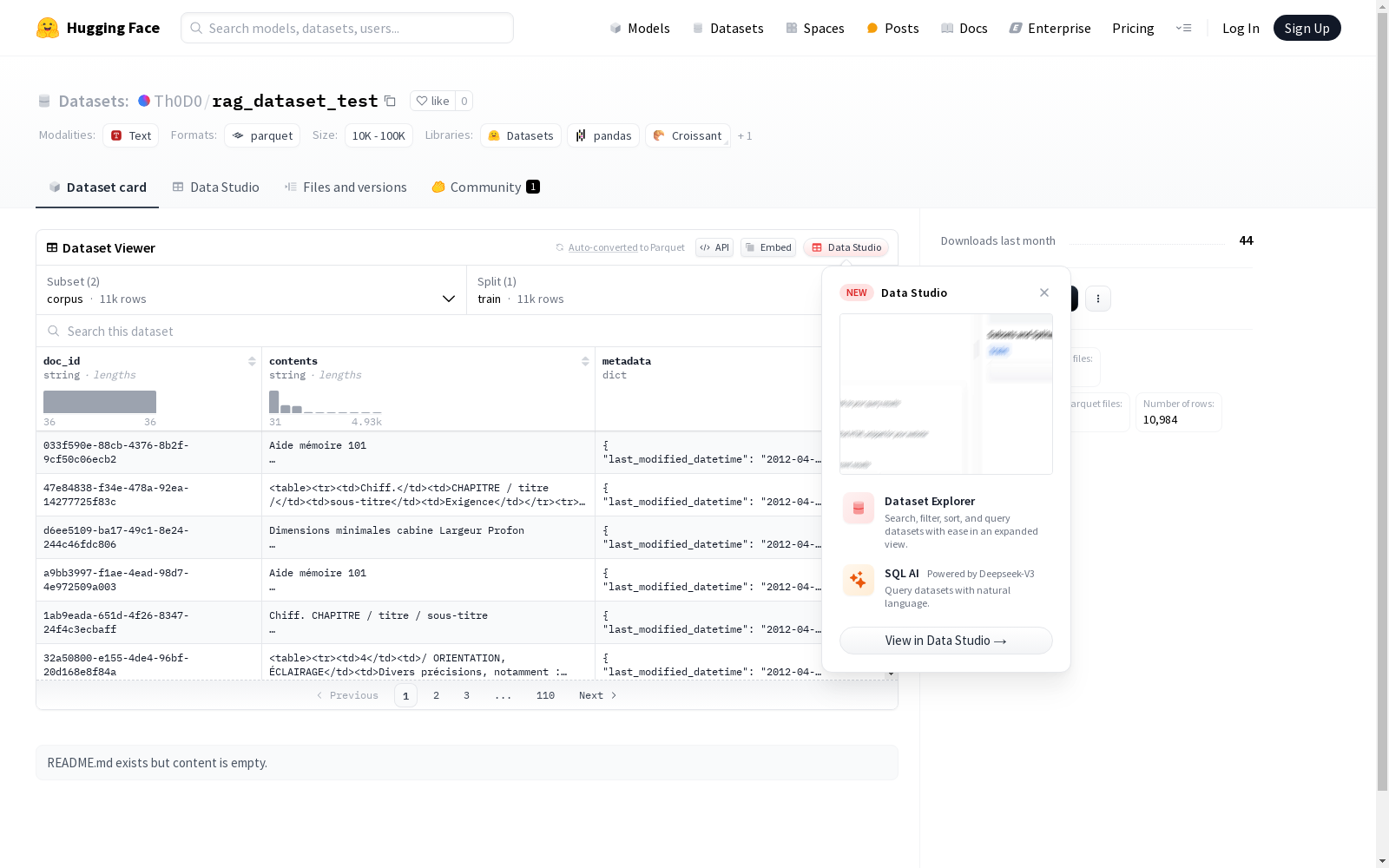Click the Data Studio preview thumbnail
The width and height of the screenshot is (1389, 868).
946,394
